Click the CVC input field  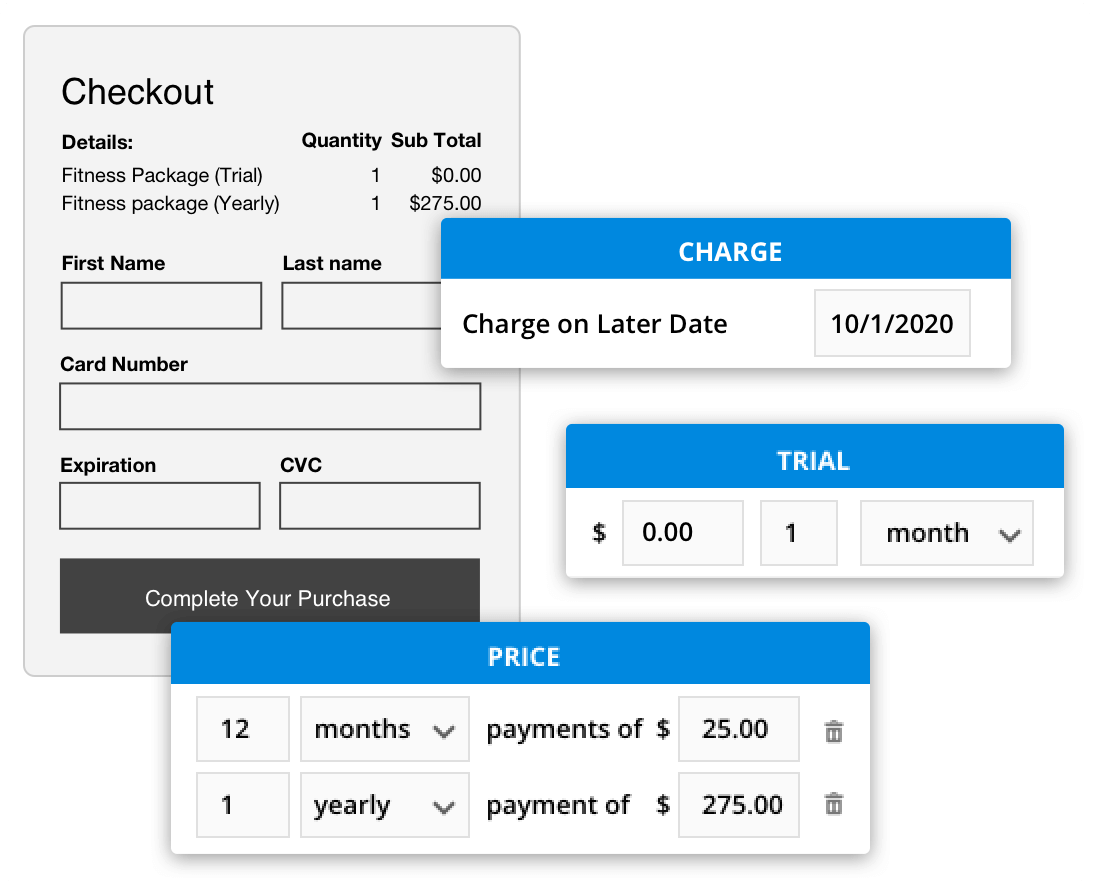tap(380, 505)
